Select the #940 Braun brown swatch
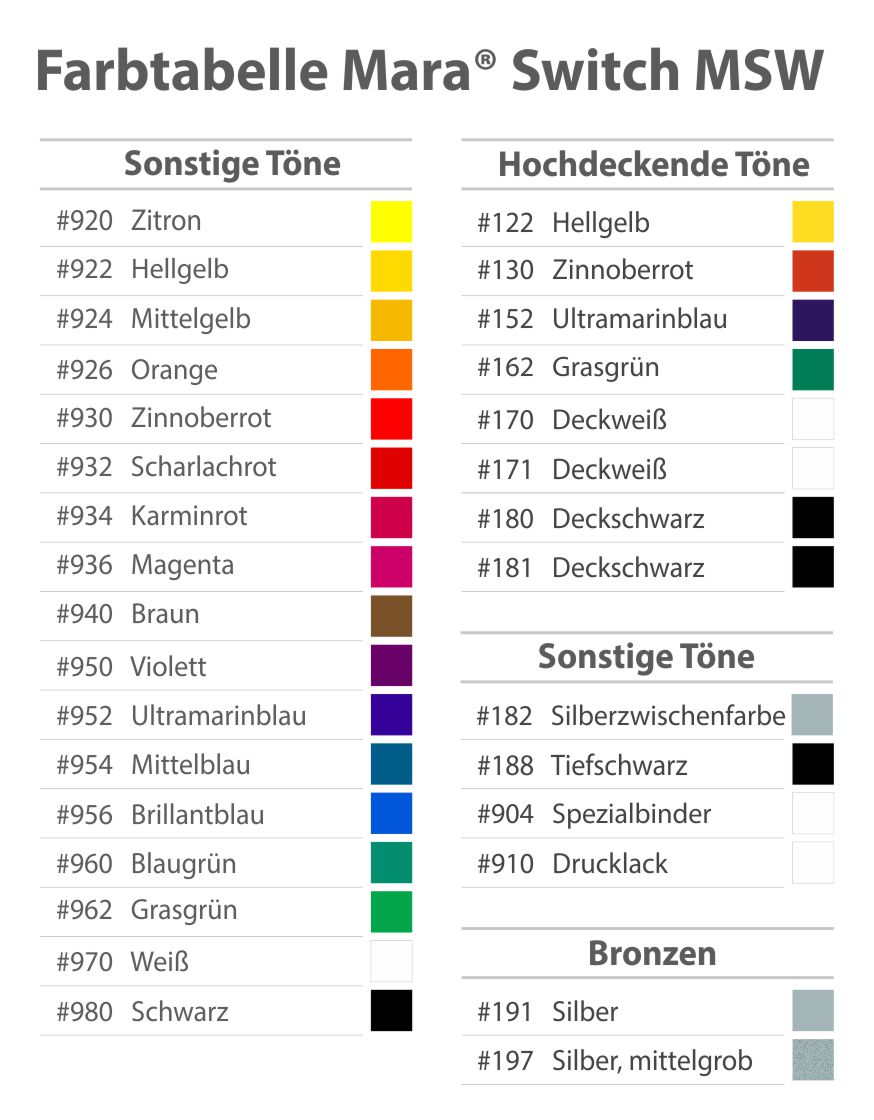The width and height of the screenshot is (874, 1120). (391, 616)
